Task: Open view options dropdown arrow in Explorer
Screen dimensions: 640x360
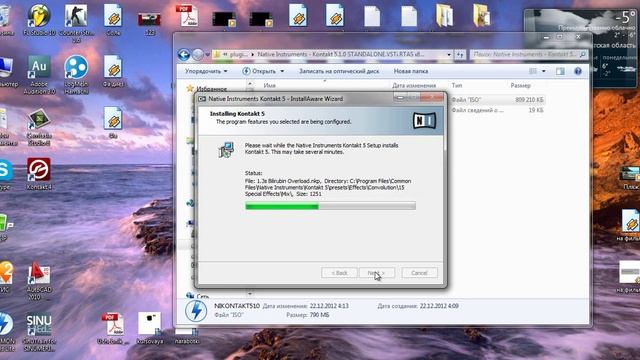Action: (x=544, y=71)
